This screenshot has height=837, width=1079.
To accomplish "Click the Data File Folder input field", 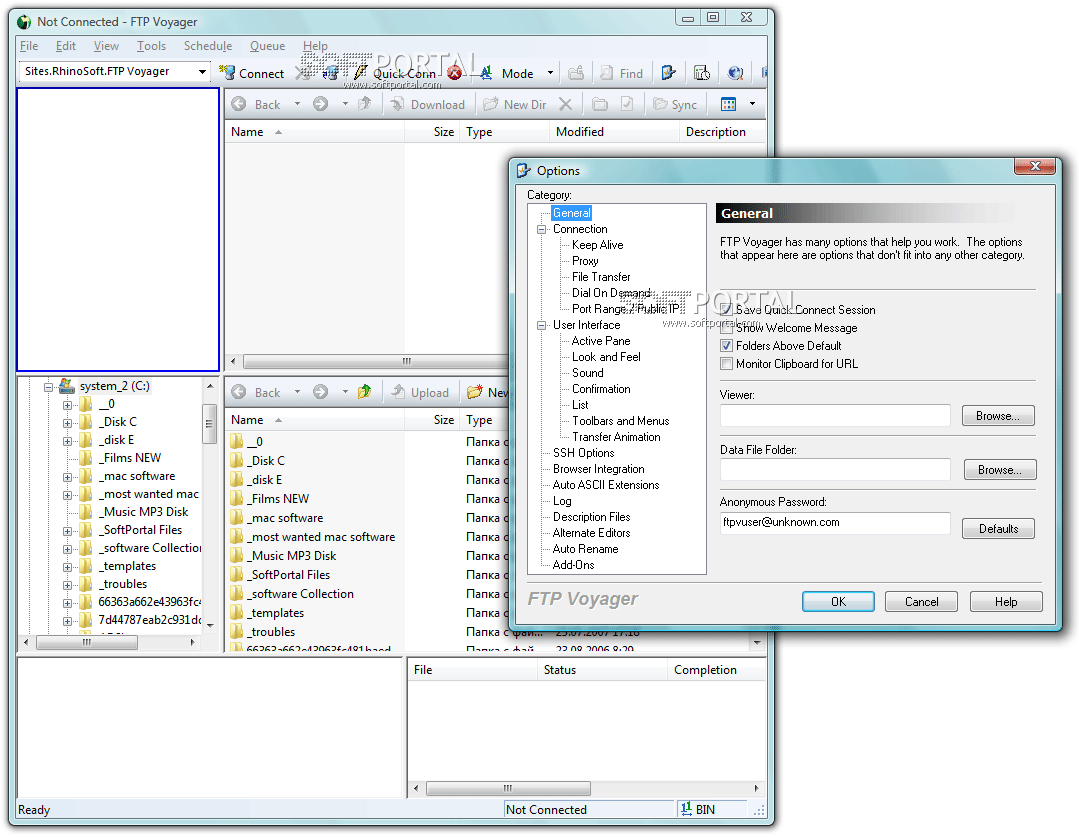I will pos(835,469).
